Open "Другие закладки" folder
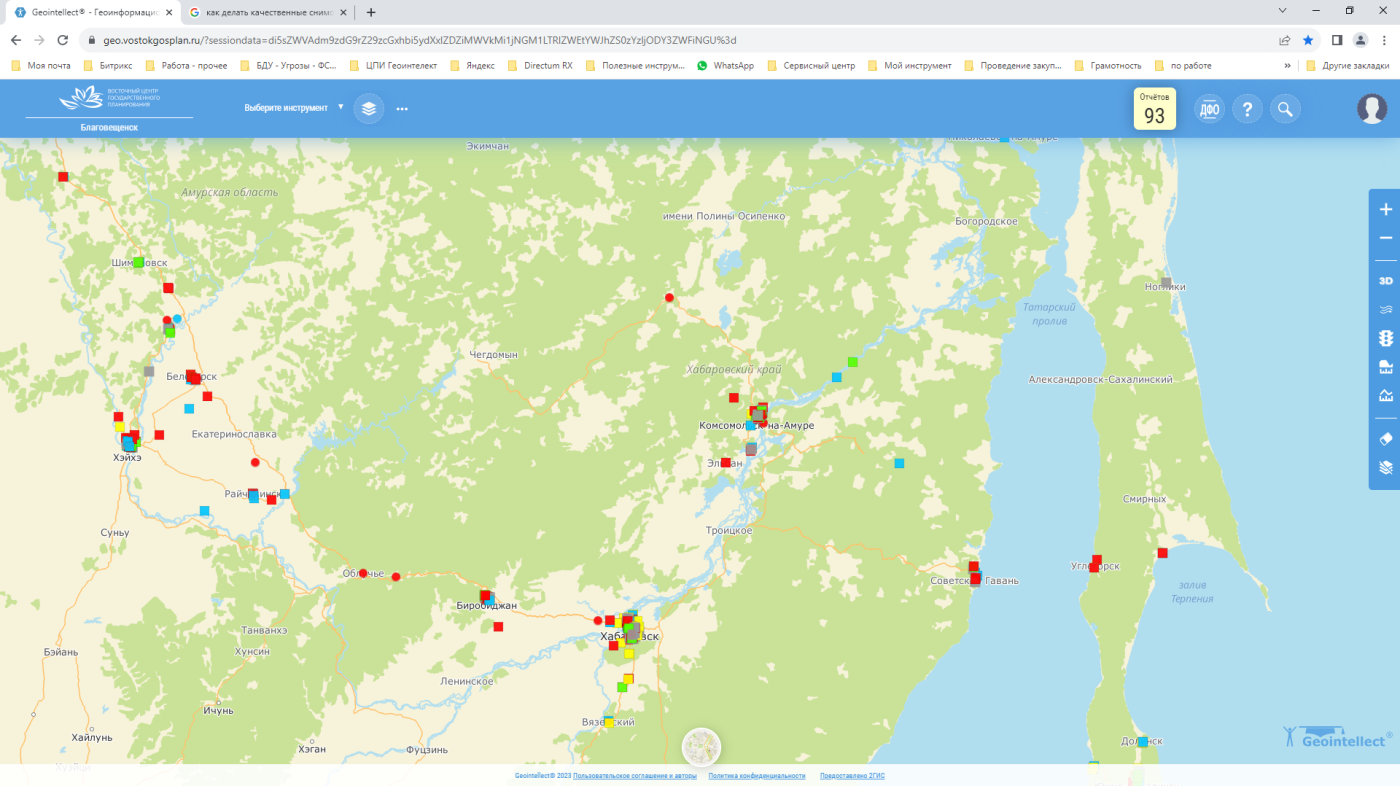The image size is (1400, 786). tap(1349, 65)
